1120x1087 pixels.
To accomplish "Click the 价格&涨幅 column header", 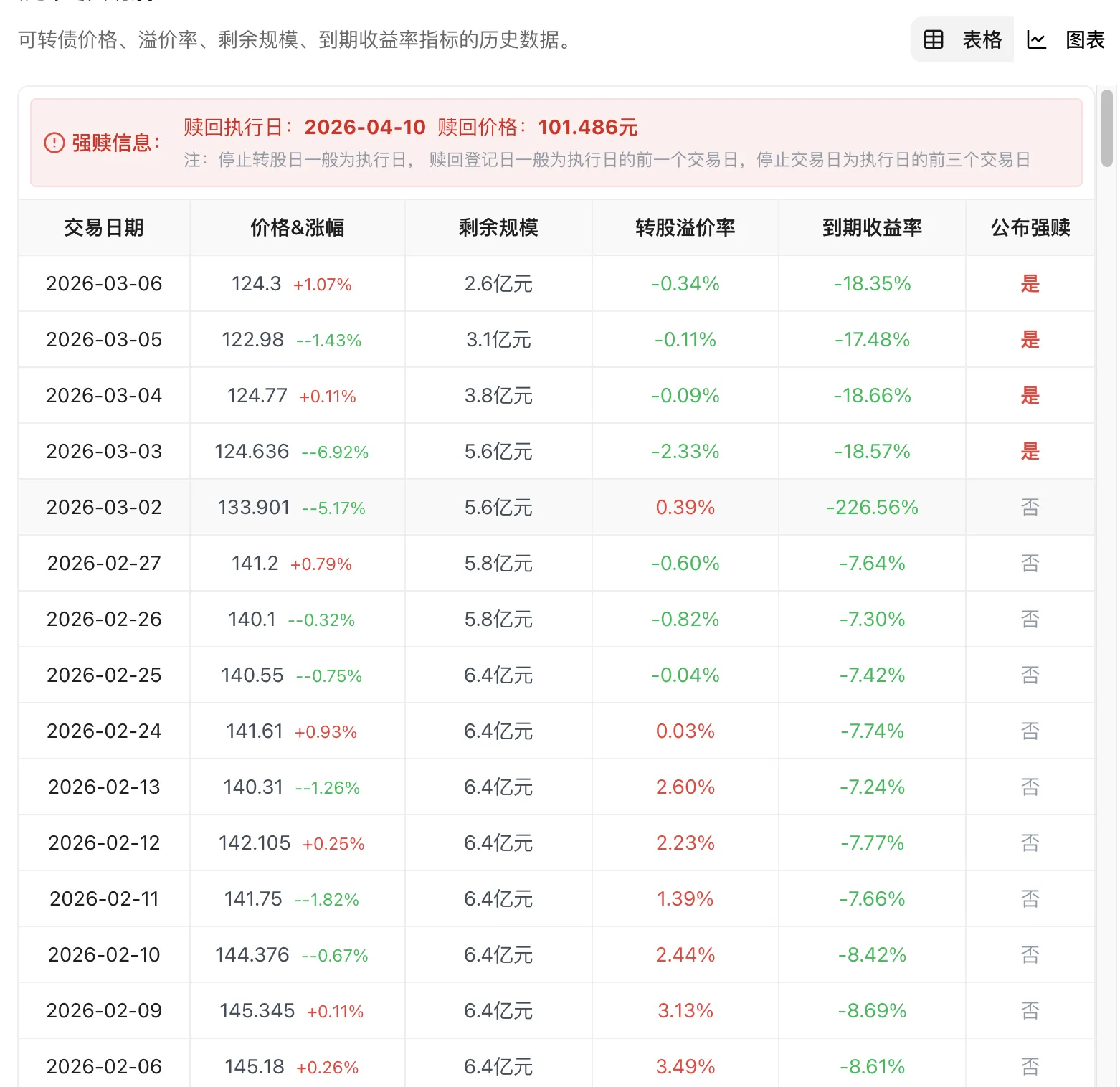I will tap(297, 227).
